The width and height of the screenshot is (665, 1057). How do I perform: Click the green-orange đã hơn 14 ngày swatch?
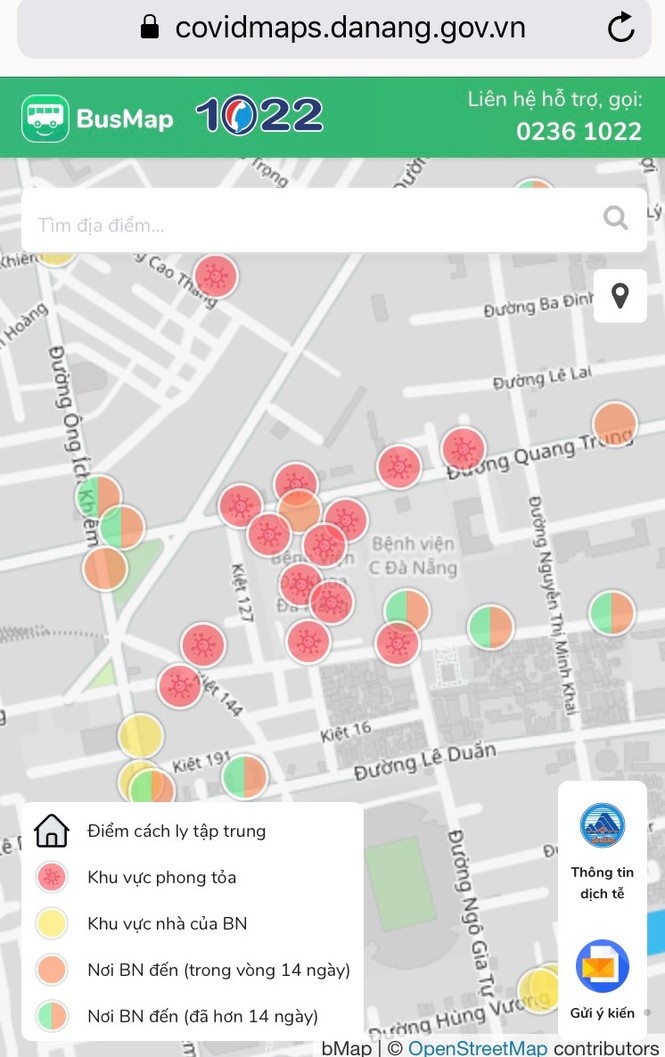click(x=52, y=1015)
